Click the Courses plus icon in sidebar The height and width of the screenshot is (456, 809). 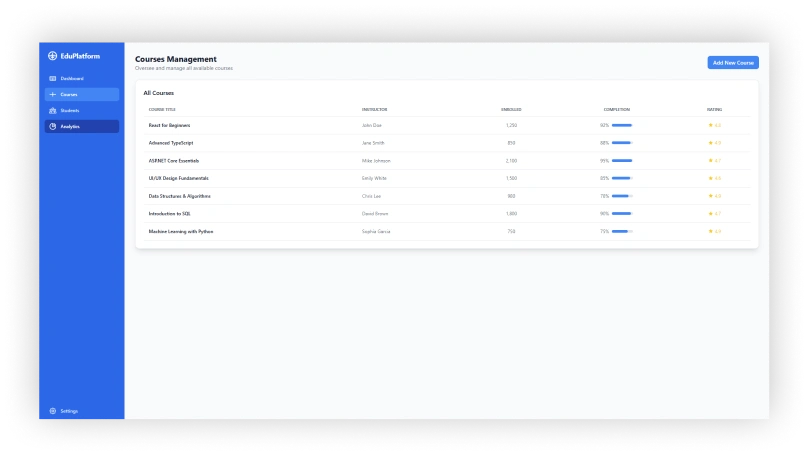53,94
